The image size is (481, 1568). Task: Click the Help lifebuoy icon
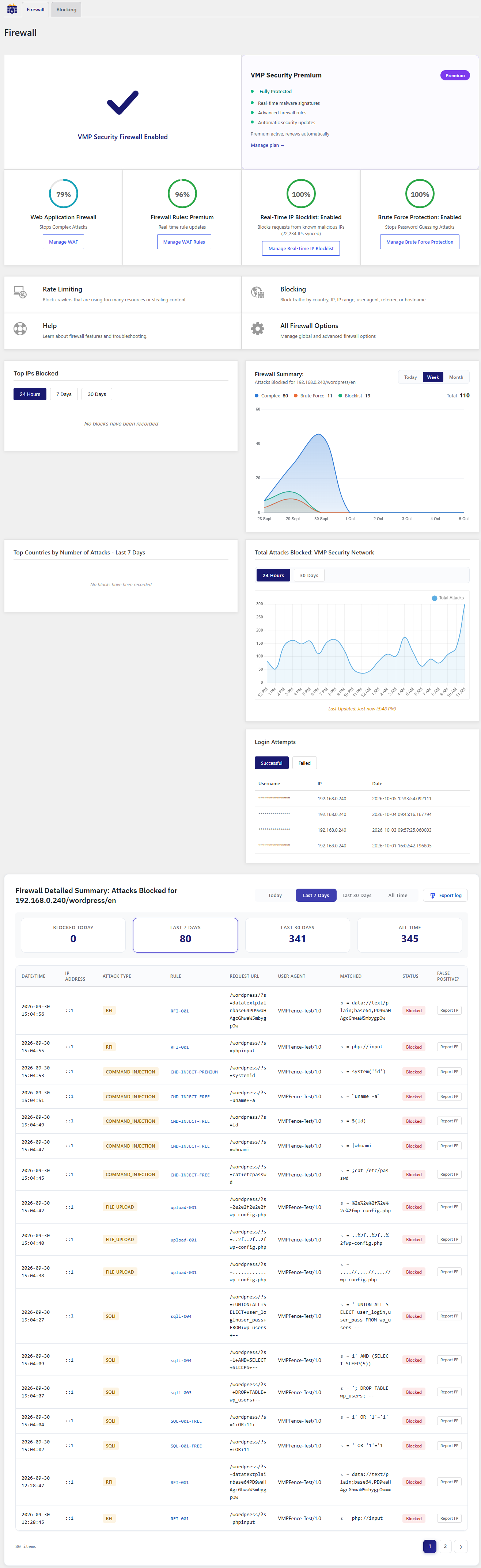point(20,329)
